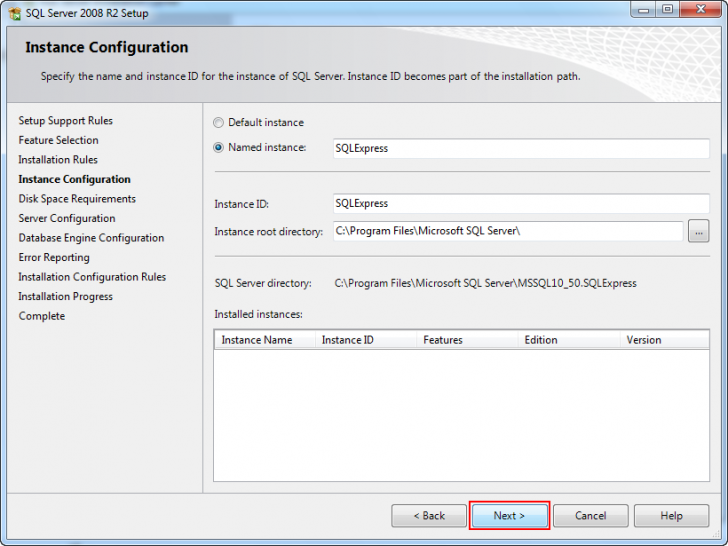Image resolution: width=728 pixels, height=546 pixels.
Task: Click the Instance root directory field
Action: point(508,231)
